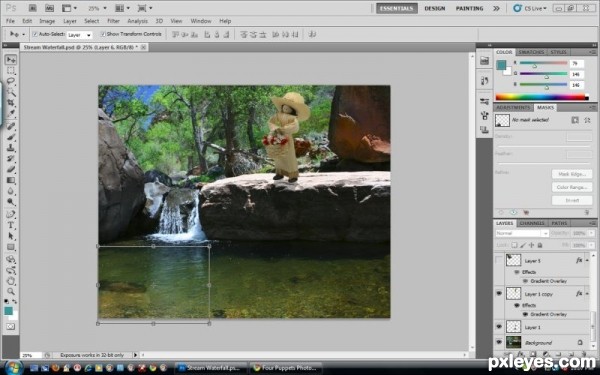Hide Layer 1 copy with eye icon
This screenshot has height=375, width=600.
click(x=499, y=293)
